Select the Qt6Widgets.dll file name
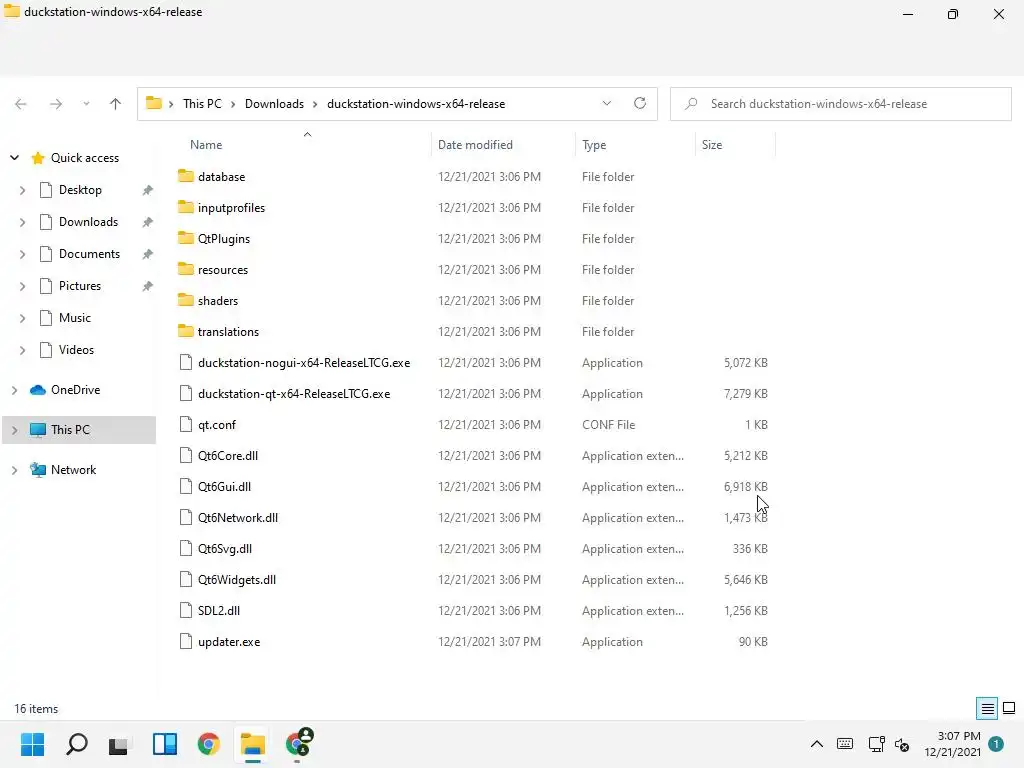This screenshot has width=1024, height=768. pyautogui.click(x=237, y=580)
